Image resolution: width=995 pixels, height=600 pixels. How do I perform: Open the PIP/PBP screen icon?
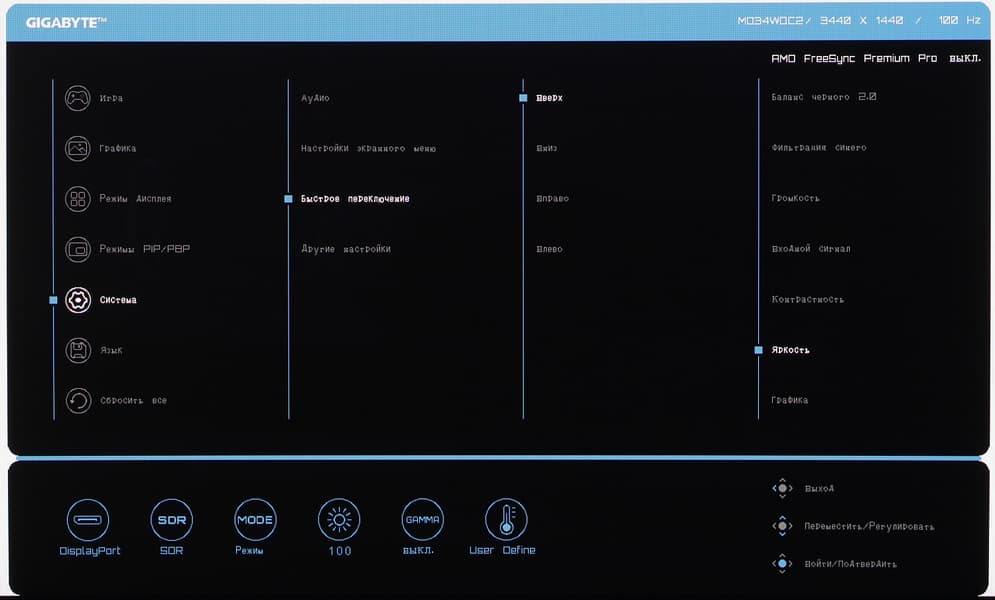point(77,249)
